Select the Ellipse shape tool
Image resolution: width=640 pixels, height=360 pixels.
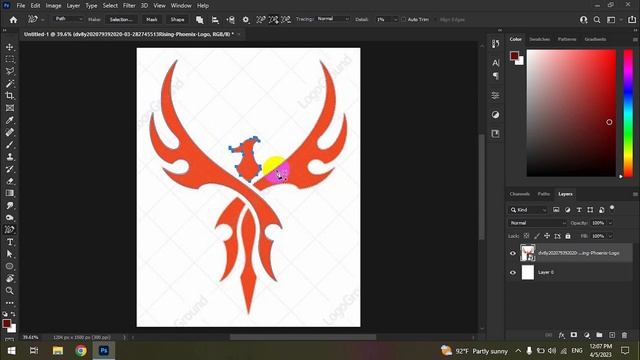9,266
